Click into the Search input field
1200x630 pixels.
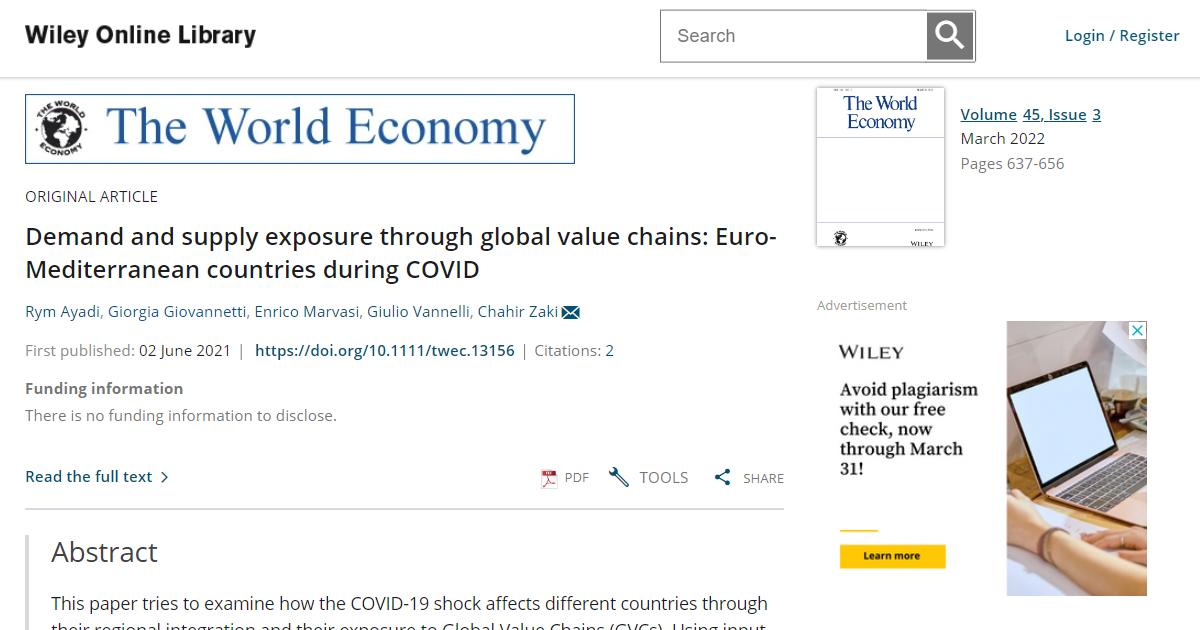pyautogui.click(x=794, y=36)
